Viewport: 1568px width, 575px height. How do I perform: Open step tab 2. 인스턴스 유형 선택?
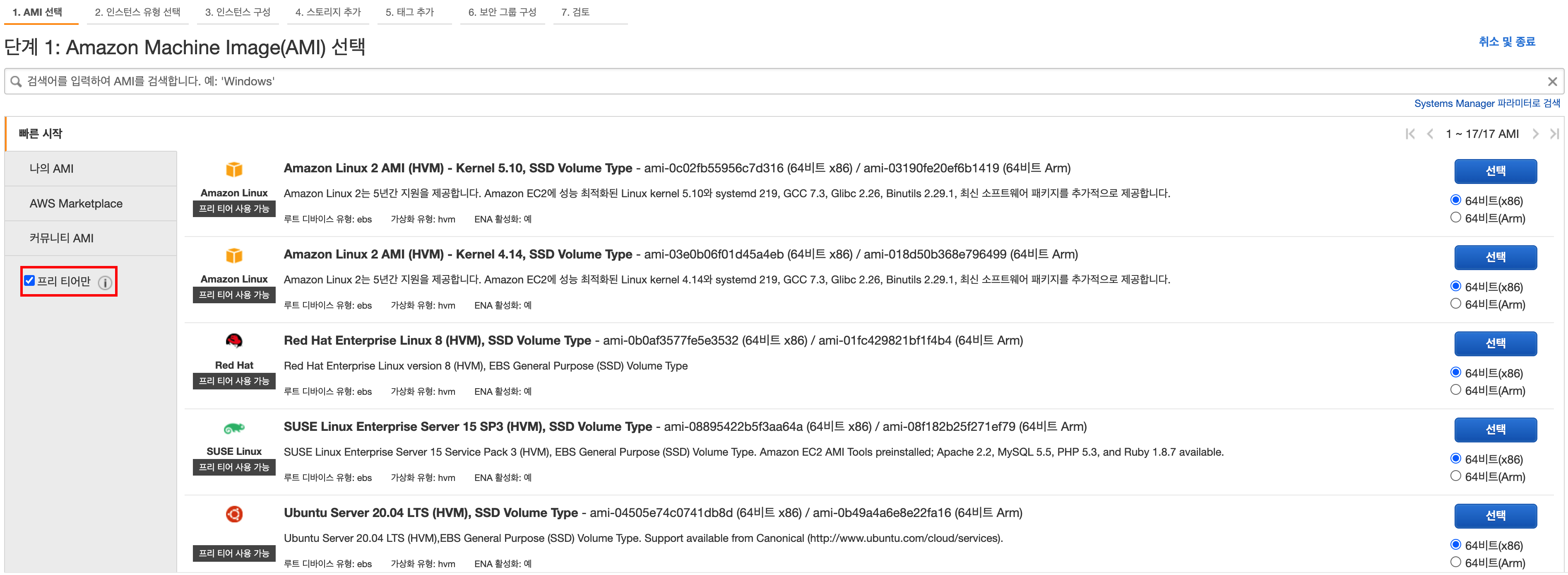137,12
